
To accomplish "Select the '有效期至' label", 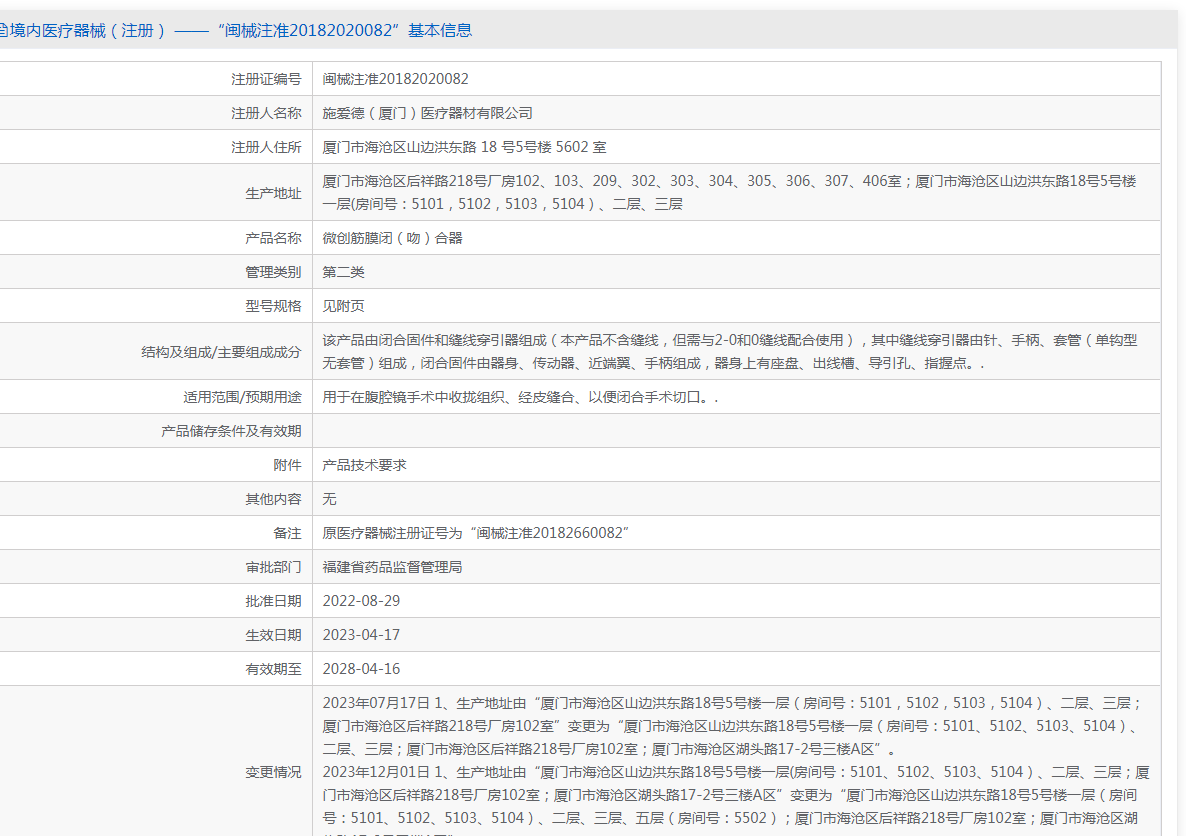I will click(x=273, y=669).
